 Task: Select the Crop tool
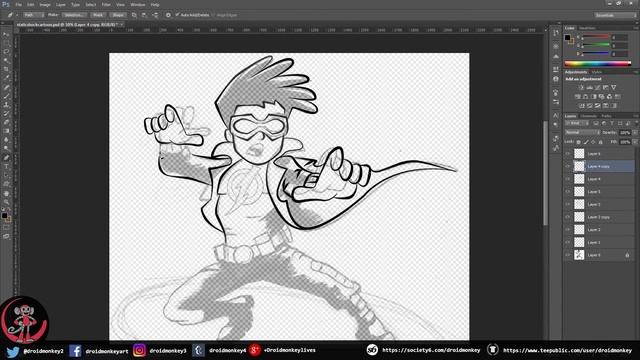pos(6,69)
